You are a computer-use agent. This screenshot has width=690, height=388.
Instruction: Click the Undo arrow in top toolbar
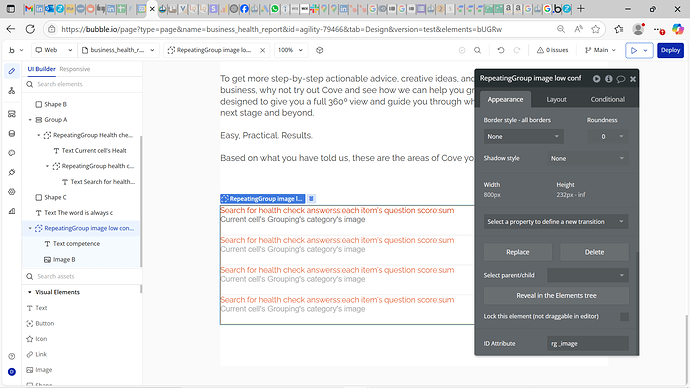click(x=501, y=50)
